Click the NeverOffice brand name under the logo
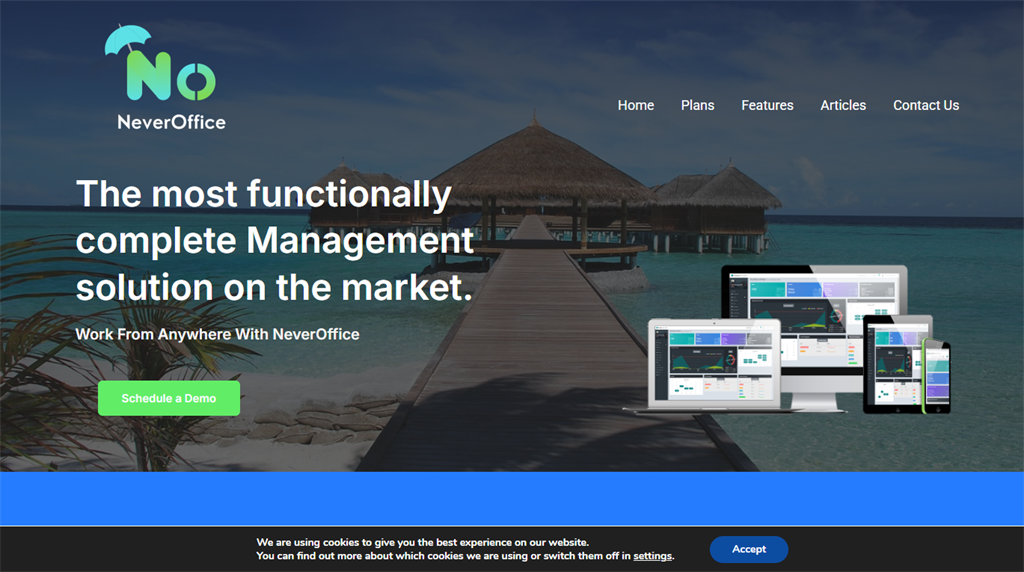This screenshot has height=572, width=1024. coord(171,122)
